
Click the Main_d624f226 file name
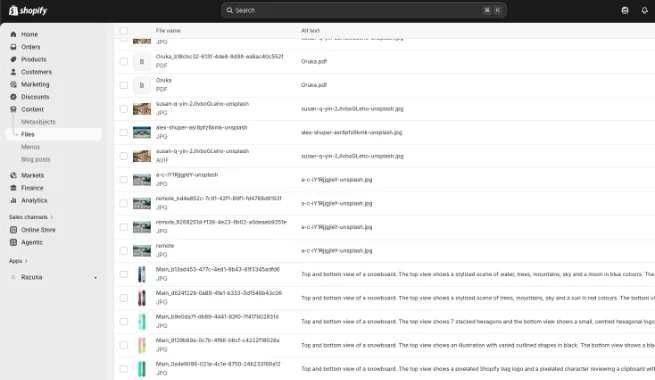tap(218, 293)
